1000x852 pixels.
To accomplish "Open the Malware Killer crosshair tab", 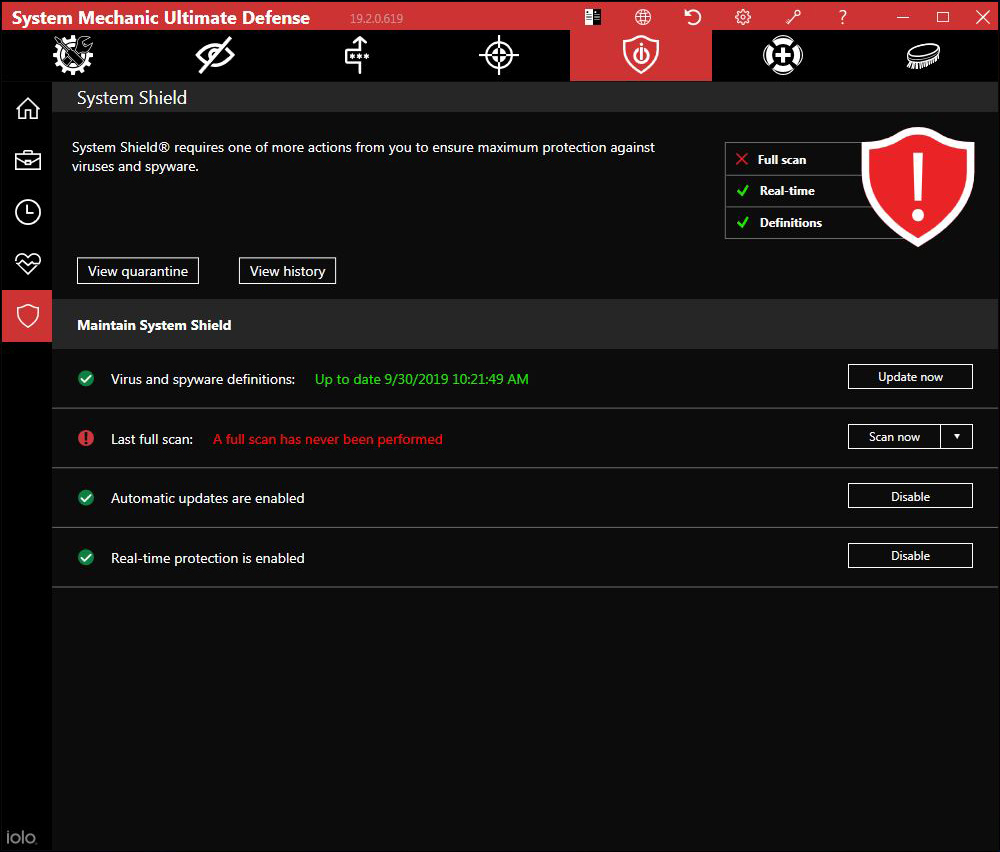I will pos(499,55).
